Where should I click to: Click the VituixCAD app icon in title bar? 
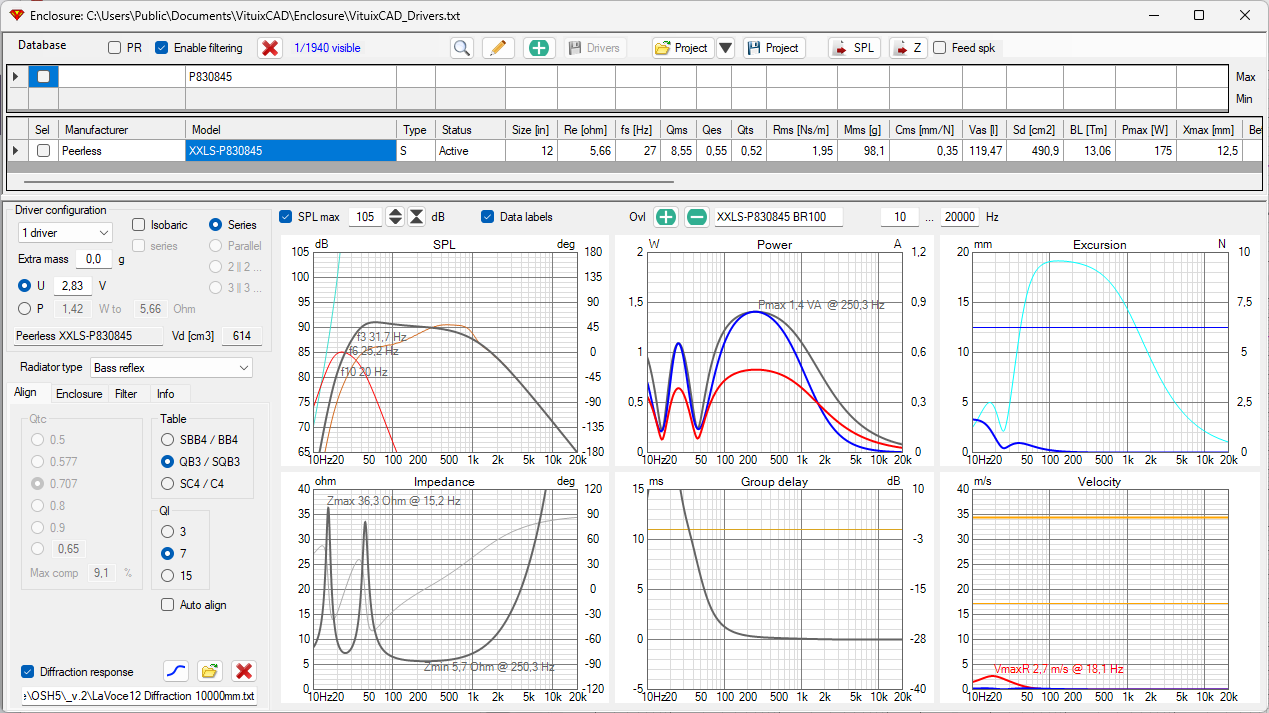click(16, 15)
